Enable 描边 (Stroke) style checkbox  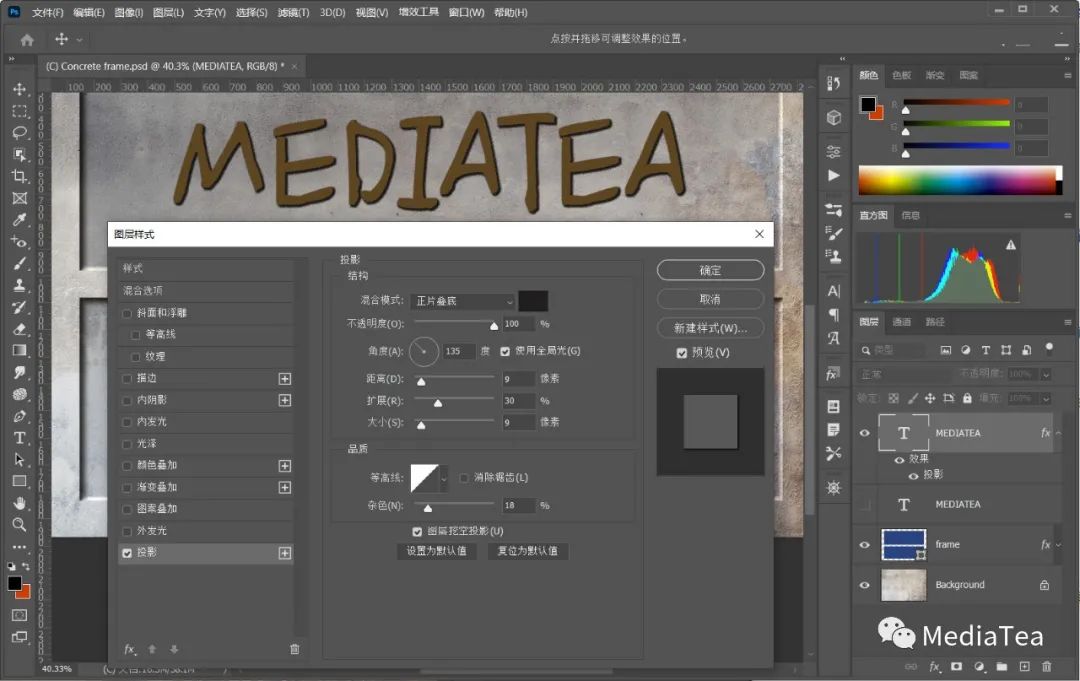click(127, 379)
